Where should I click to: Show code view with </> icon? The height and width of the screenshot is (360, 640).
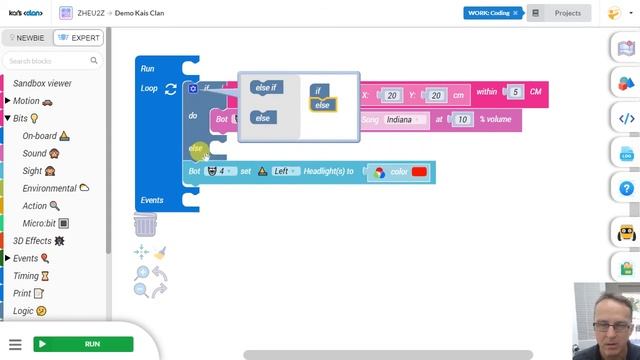(x=627, y=119)
